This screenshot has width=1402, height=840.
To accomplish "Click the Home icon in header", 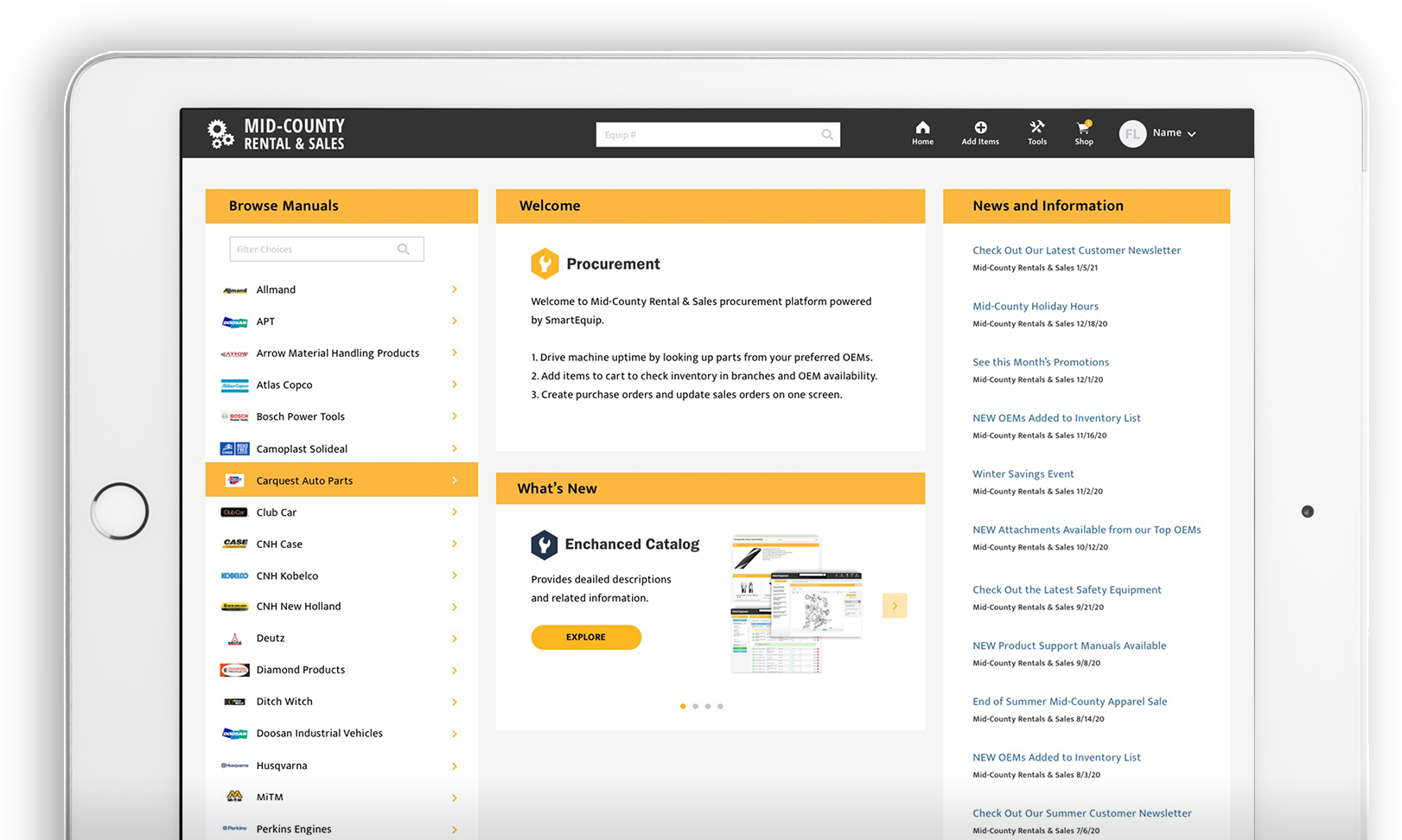I will tap(922, 128).
